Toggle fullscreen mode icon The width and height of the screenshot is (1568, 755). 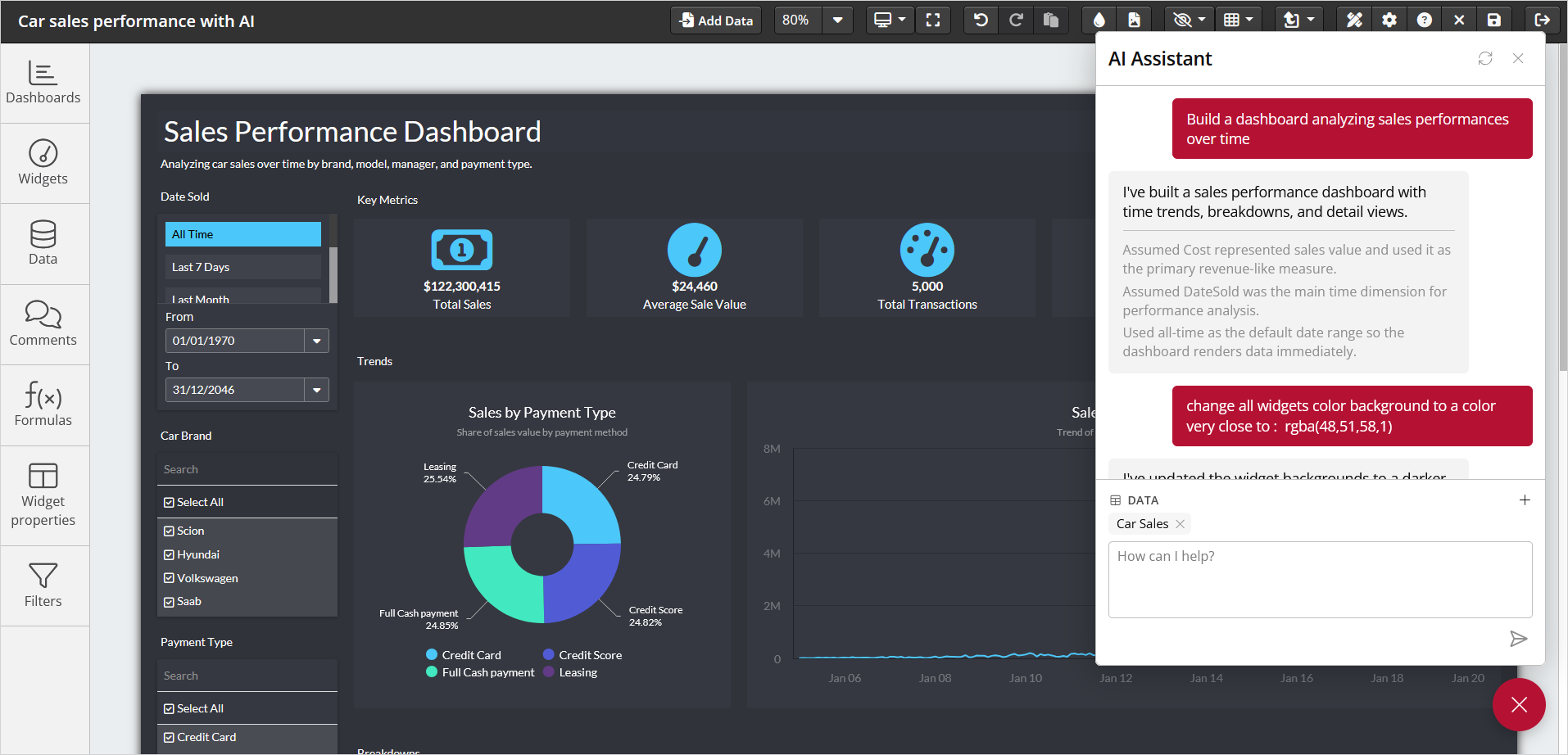[x=933, y=20]
